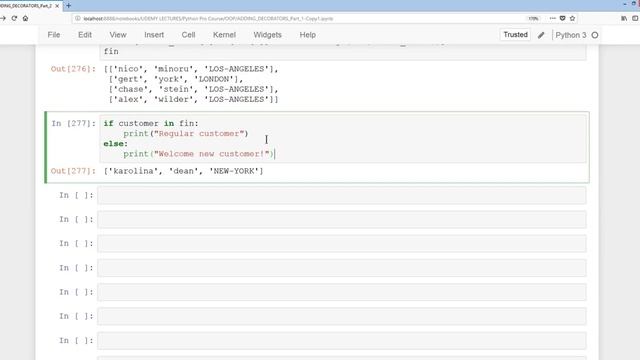The image size is (640, 360).
Task: Bookmark this page with the star icon
Action: click(x=572, y=18)
